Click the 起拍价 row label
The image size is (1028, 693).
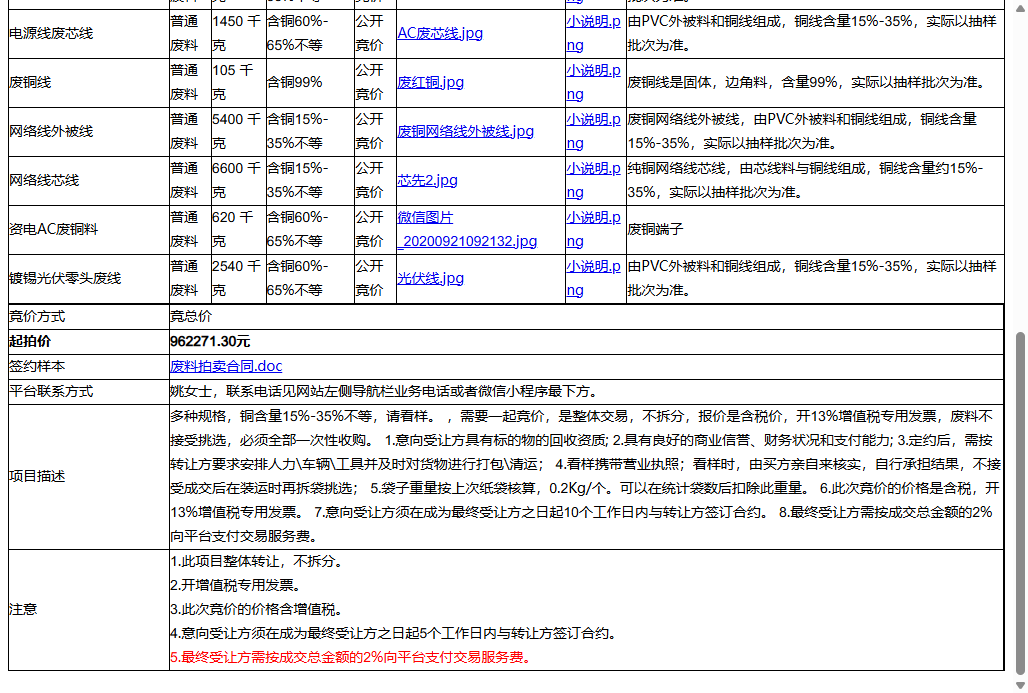30,342
